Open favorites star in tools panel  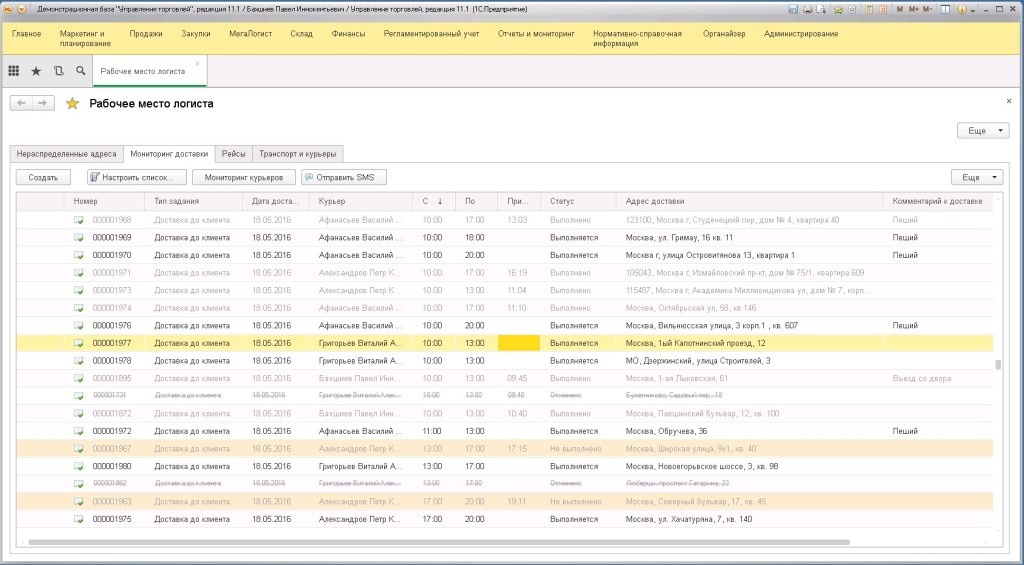[x=37, y=71]
